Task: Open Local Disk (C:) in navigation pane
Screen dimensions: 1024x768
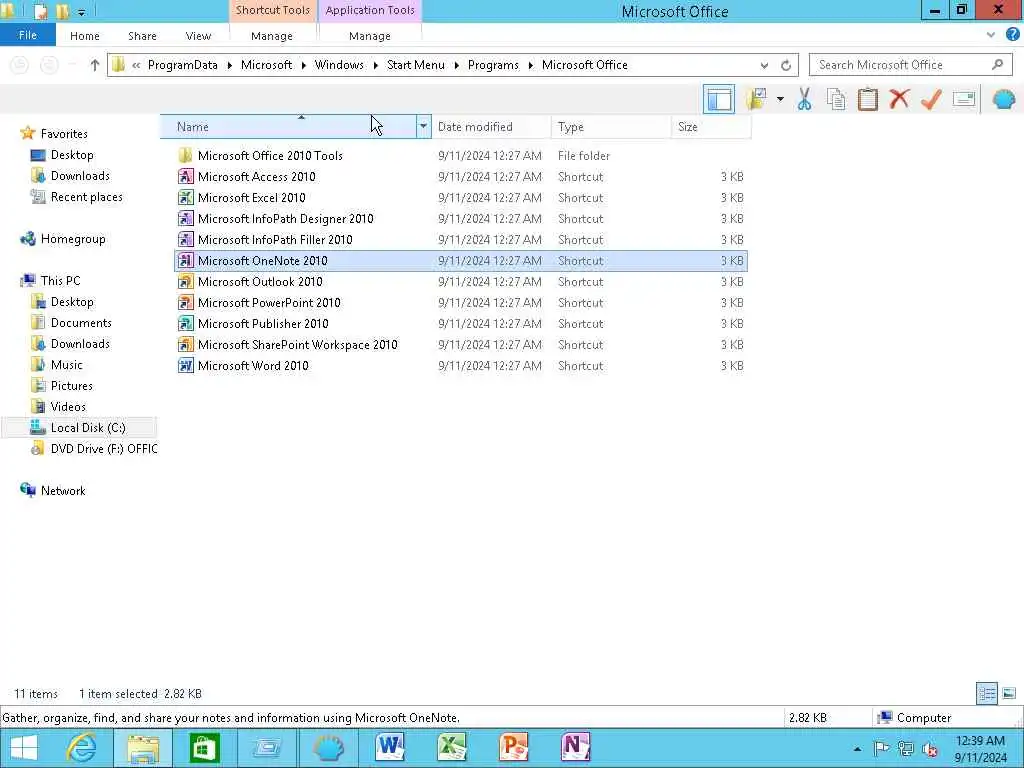Action: coord(80,428)
